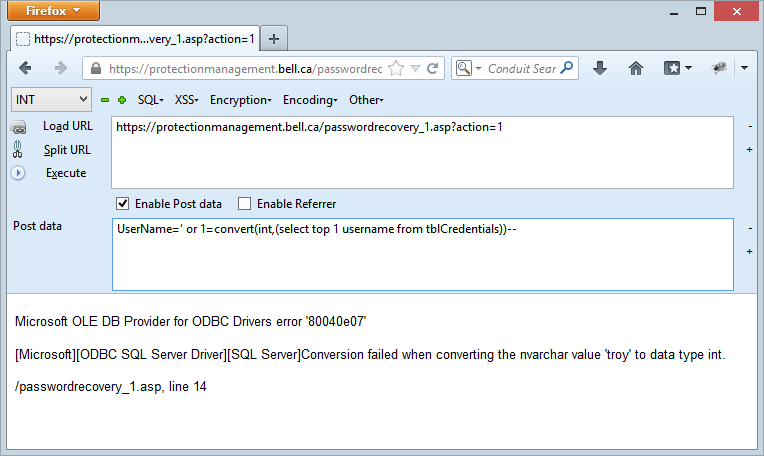Click the Load URL drive icon
The image size is (764, 456).
click(x=19, y=127)
